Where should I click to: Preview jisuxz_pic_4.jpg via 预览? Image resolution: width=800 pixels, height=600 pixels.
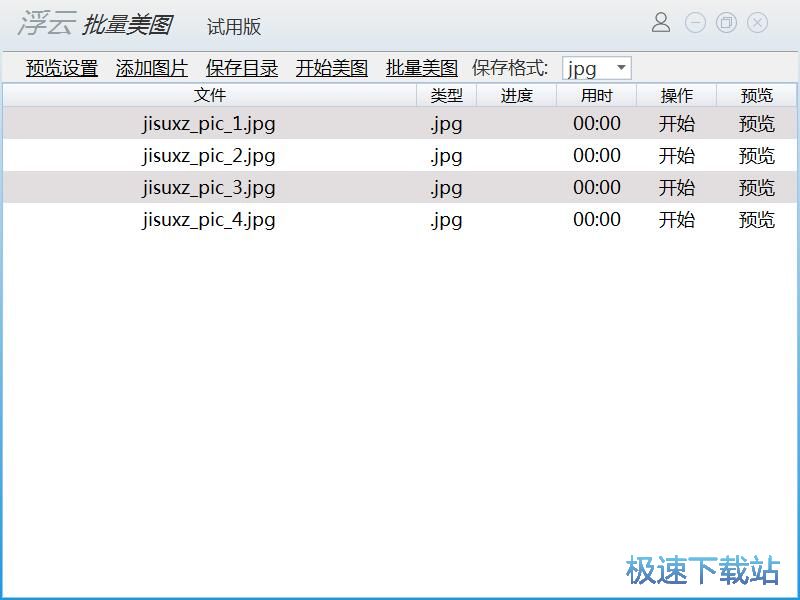pyautogui.click(x=757, y=220)
